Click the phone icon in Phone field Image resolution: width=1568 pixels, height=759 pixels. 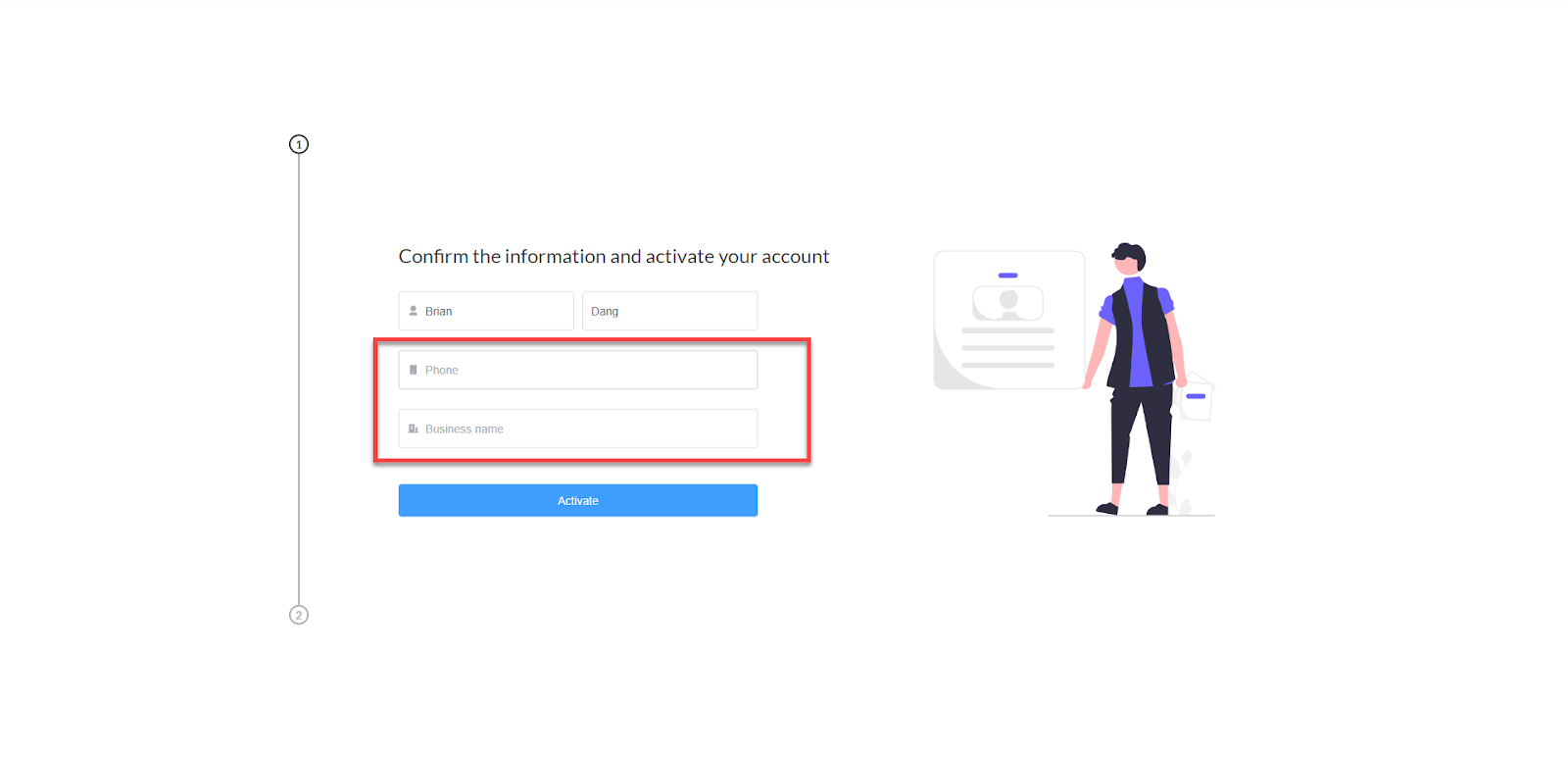point(413,370)
